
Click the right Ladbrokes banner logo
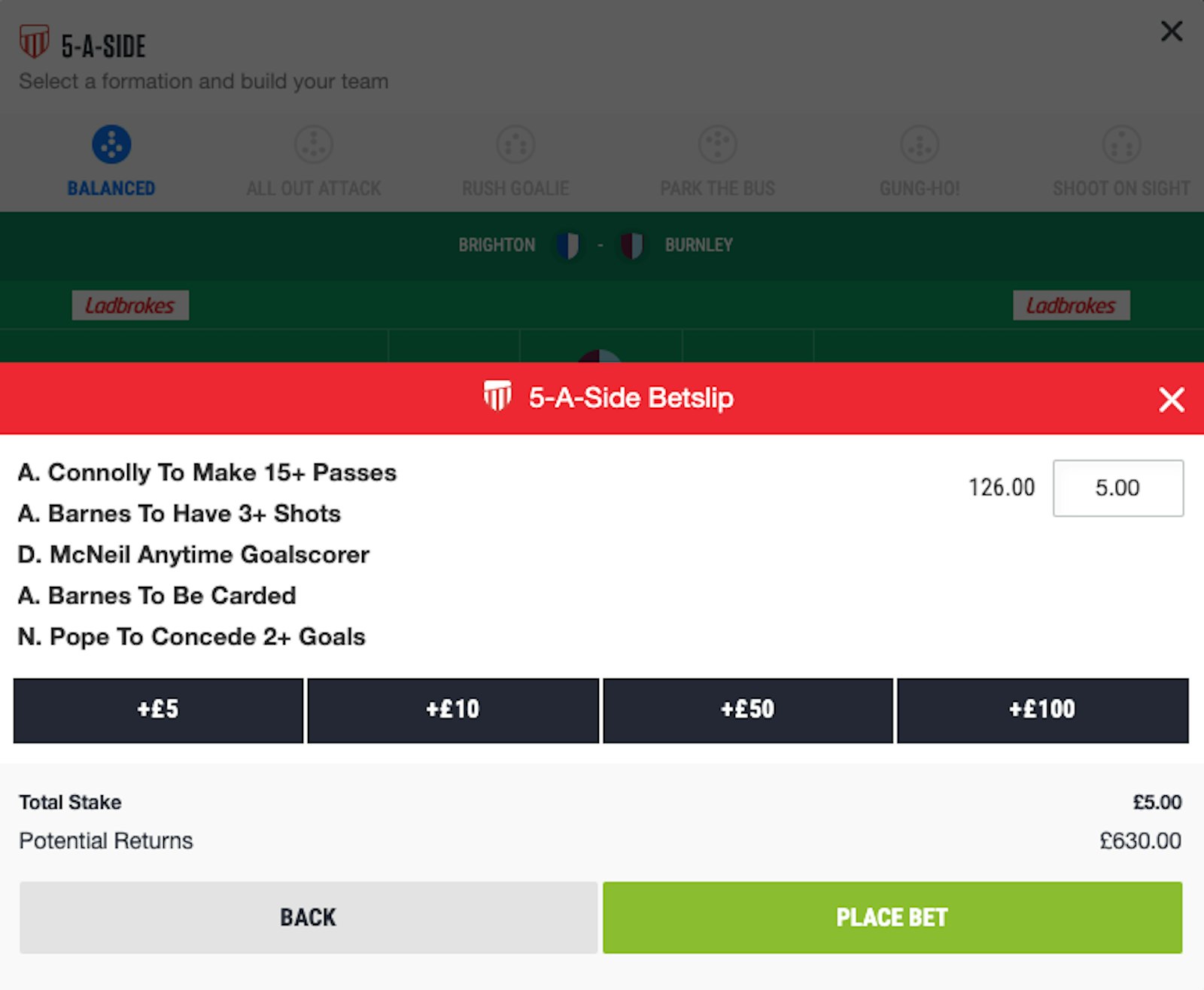(1071, 305)
